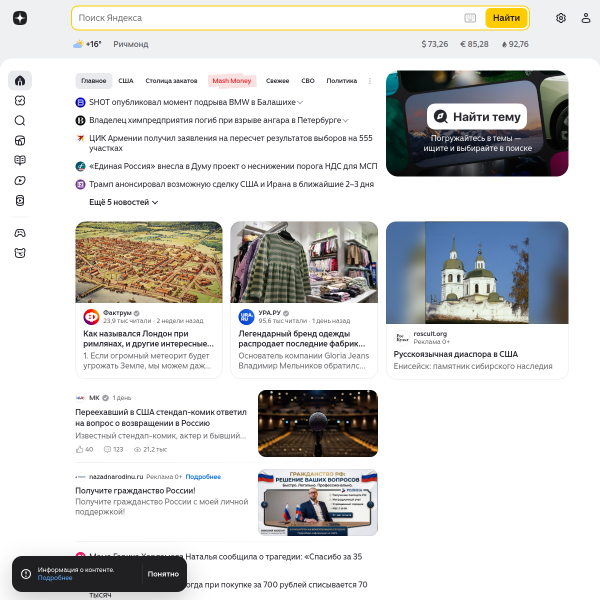
Task: Open Переехавший в США стендап-комик article
Action: (161, 417)
